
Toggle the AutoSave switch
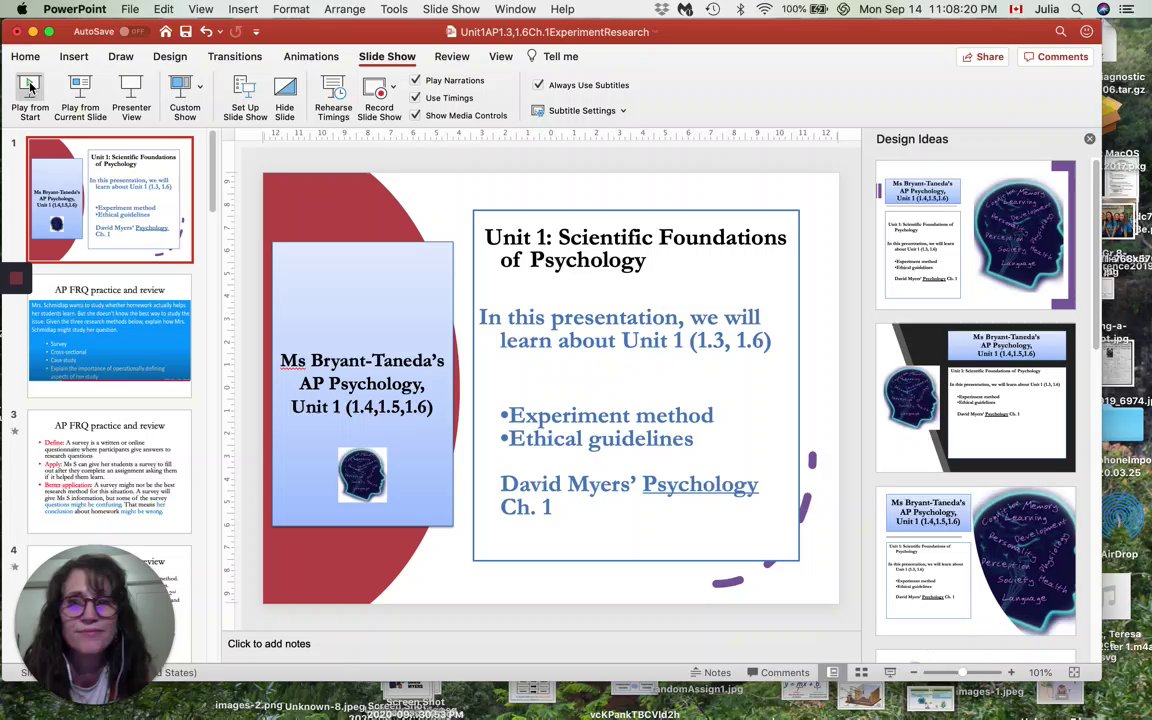coord(133,32)
